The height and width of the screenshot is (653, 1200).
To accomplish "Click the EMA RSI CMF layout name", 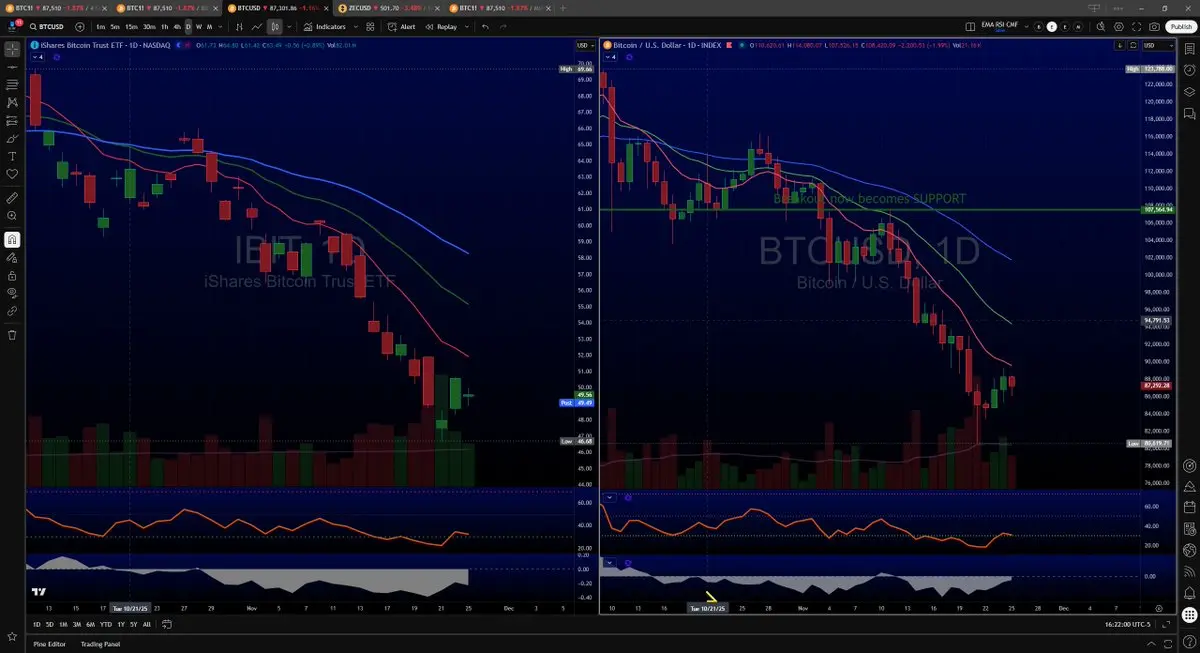I will pyautogui.click(x=1000, y=25).
